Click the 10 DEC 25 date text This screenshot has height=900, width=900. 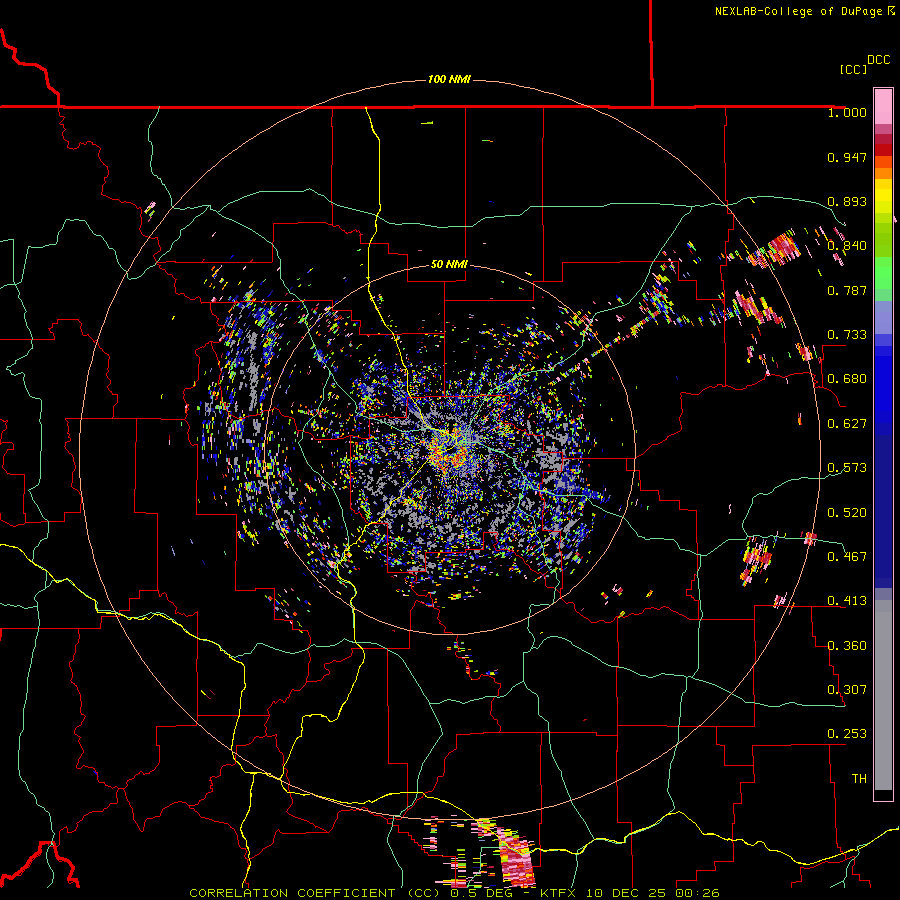[x=626, y=893]
